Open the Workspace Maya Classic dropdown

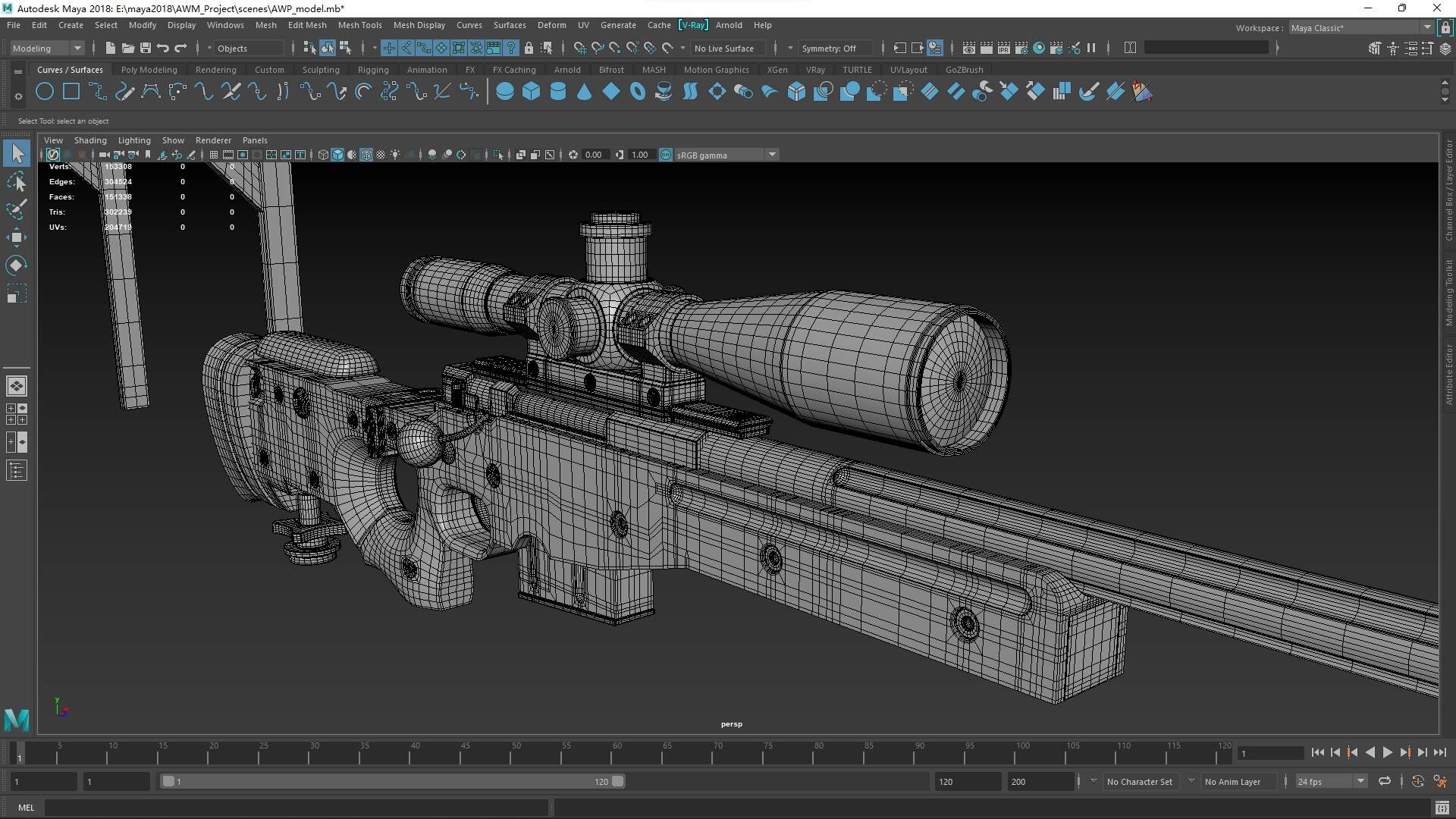pos(1361,27)
